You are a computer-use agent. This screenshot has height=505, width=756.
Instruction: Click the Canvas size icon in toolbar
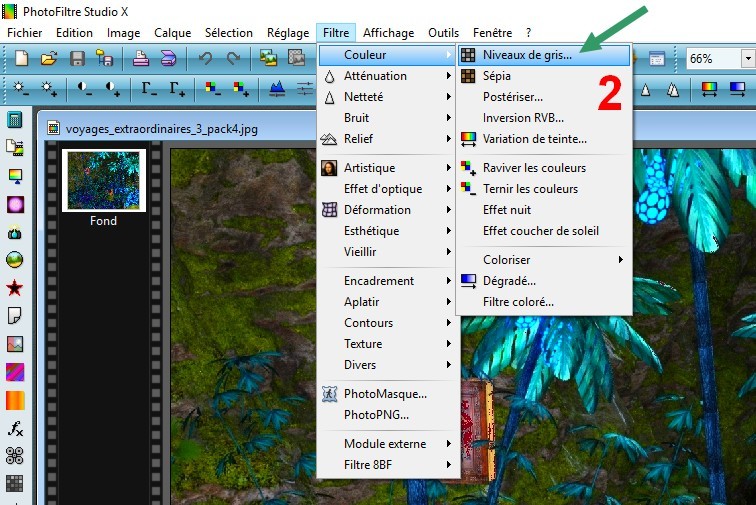click(x=297, y=58)
